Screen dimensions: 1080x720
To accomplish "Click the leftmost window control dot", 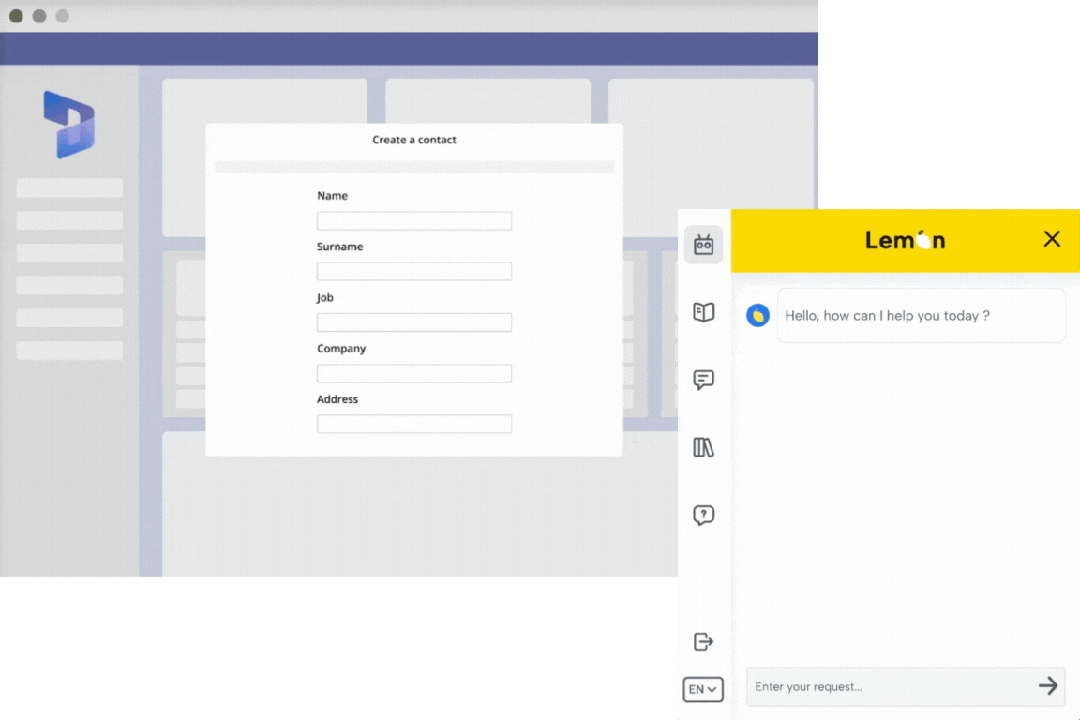I will point(16,16).
